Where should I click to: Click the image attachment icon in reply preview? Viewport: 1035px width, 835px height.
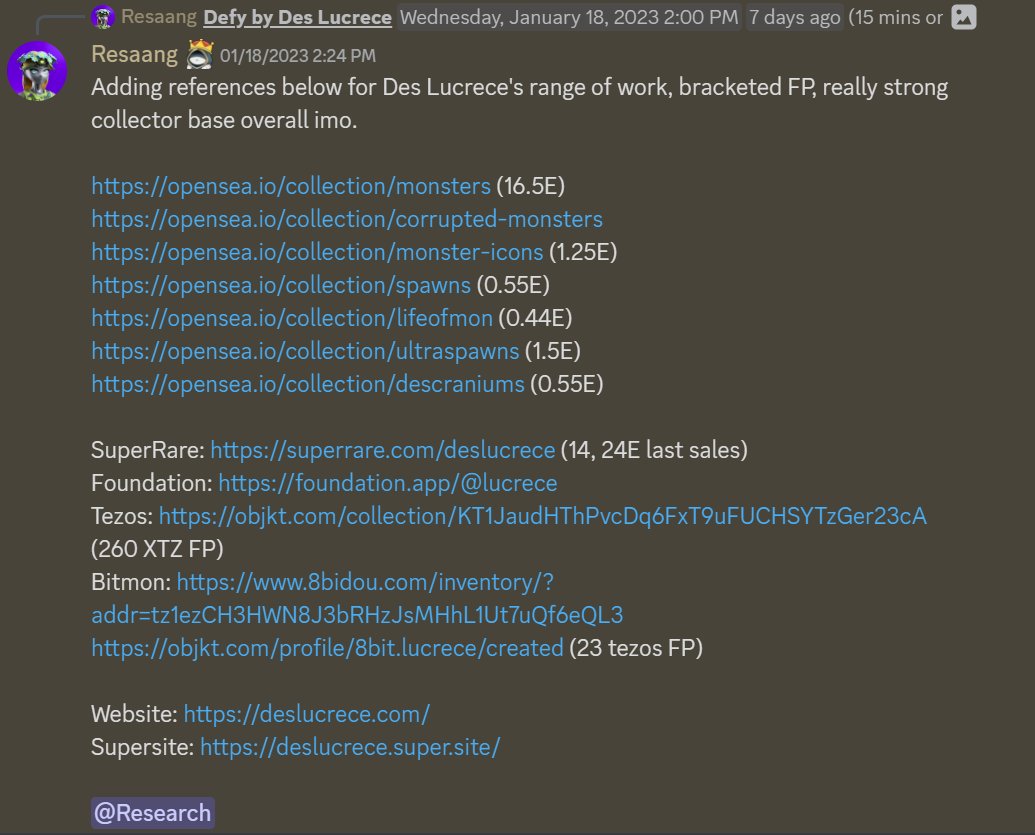pos(963,17)
